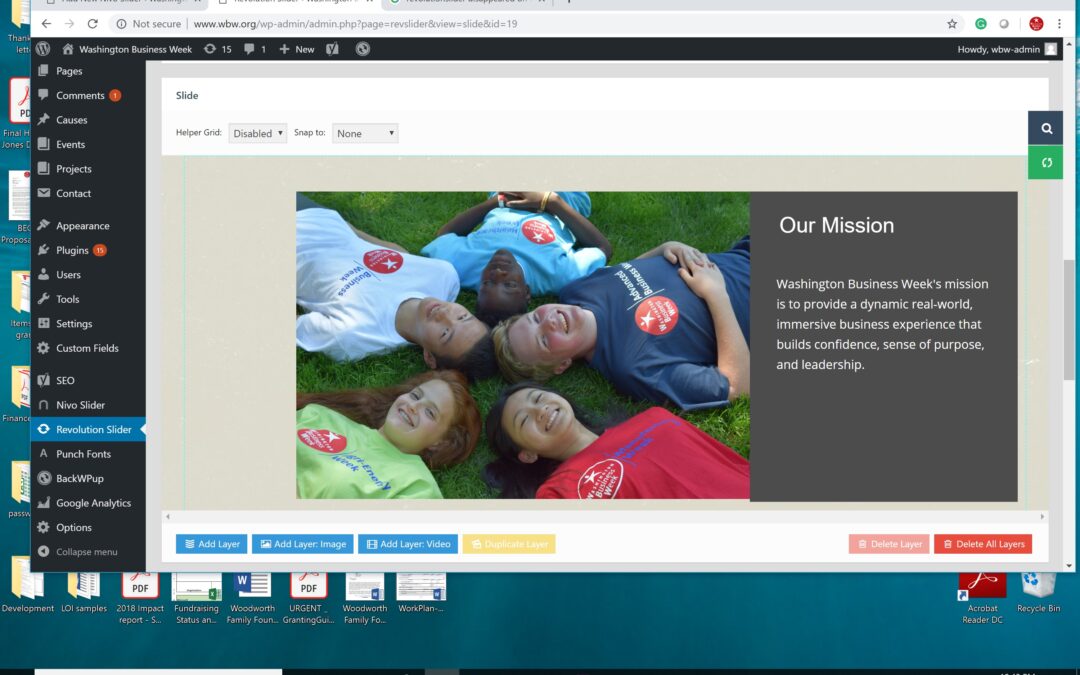This screenshot has height=675, width=1080.
Task: Select Revolution Slider in the sidebar
Action: point(88,429)
